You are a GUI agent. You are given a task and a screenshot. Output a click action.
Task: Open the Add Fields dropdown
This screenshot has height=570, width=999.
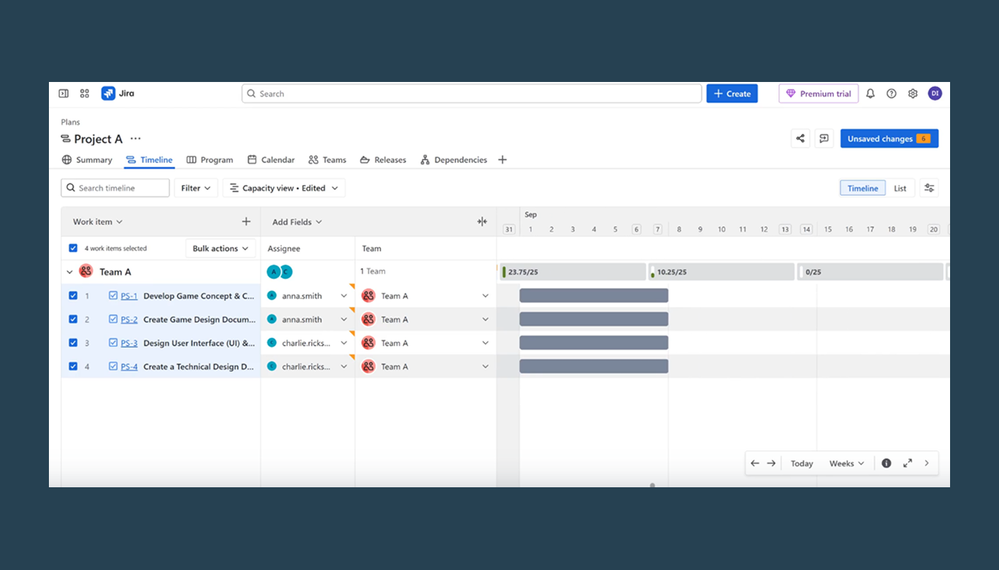pos(297,222)
